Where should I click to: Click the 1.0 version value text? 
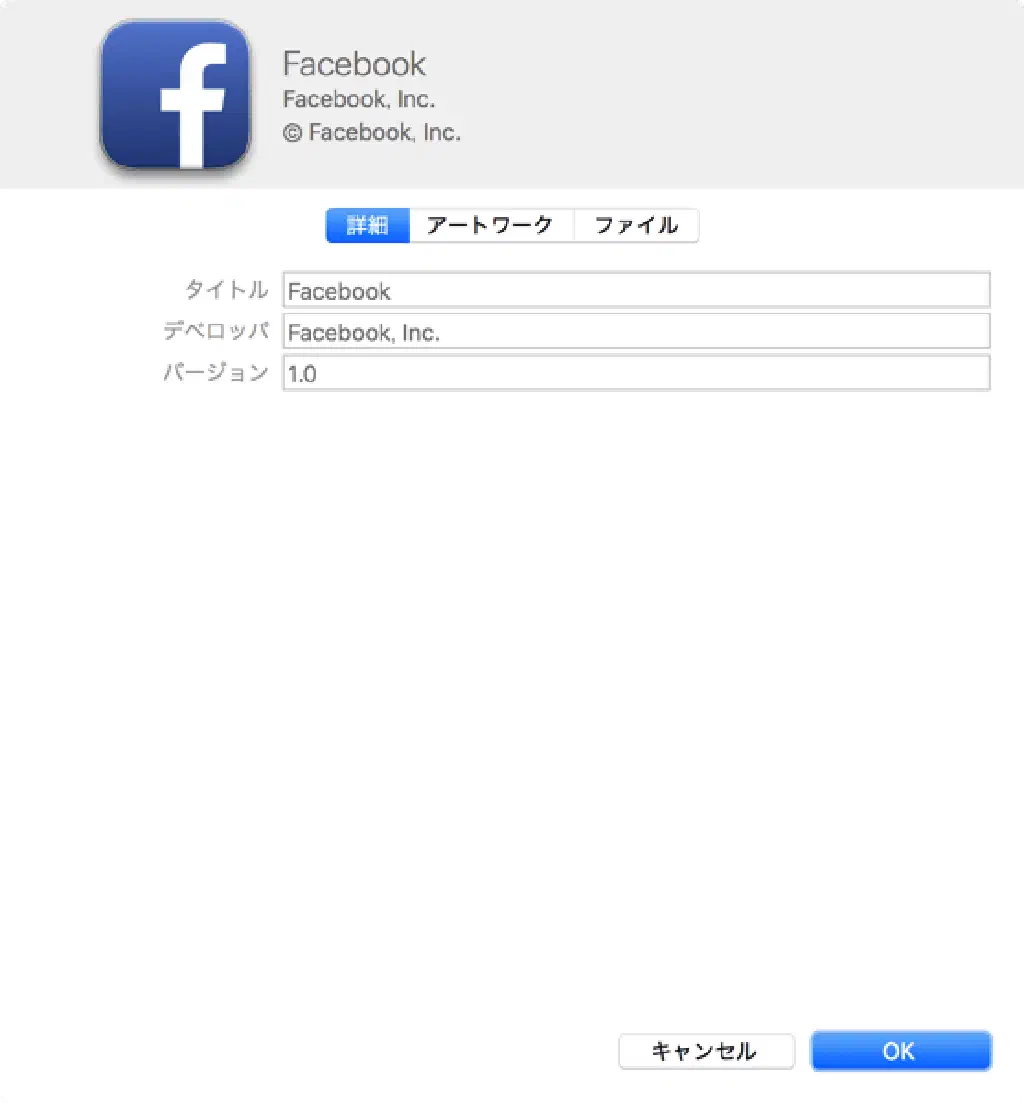(x=302, y=374)
